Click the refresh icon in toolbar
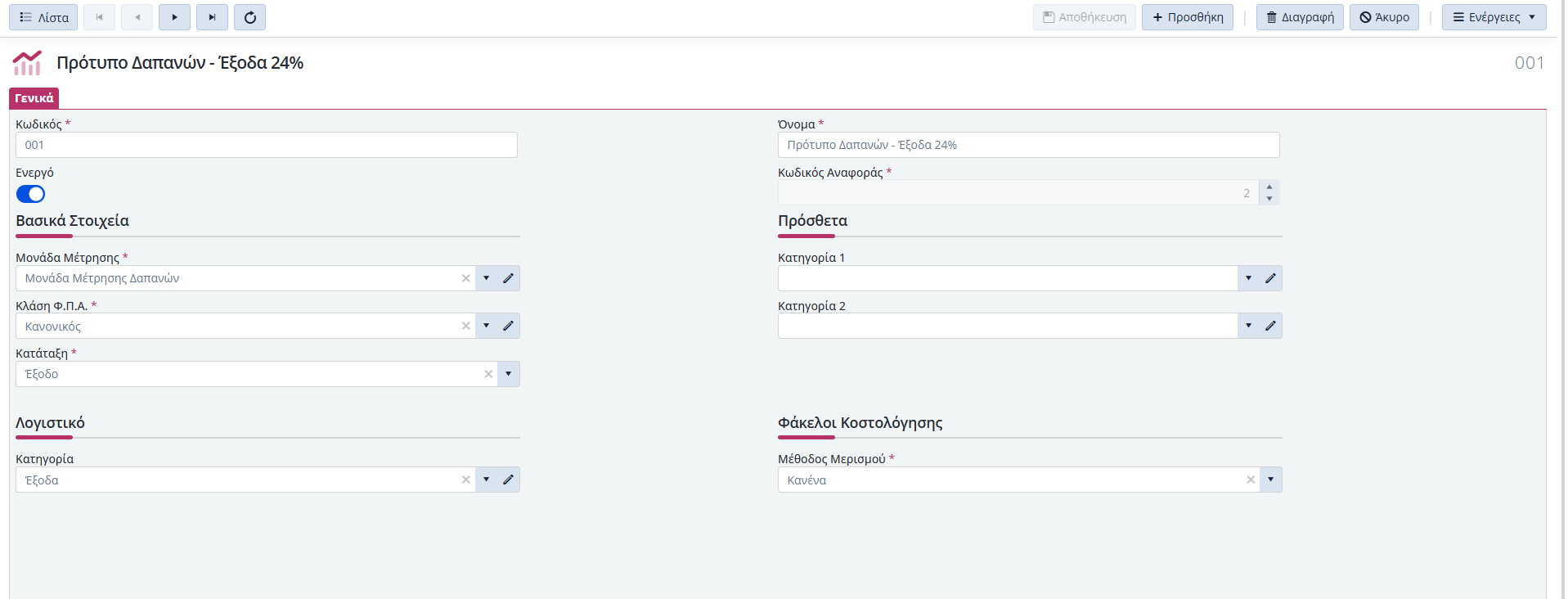This screenshot has height=599, width=1568. click(x=250, y=17)
